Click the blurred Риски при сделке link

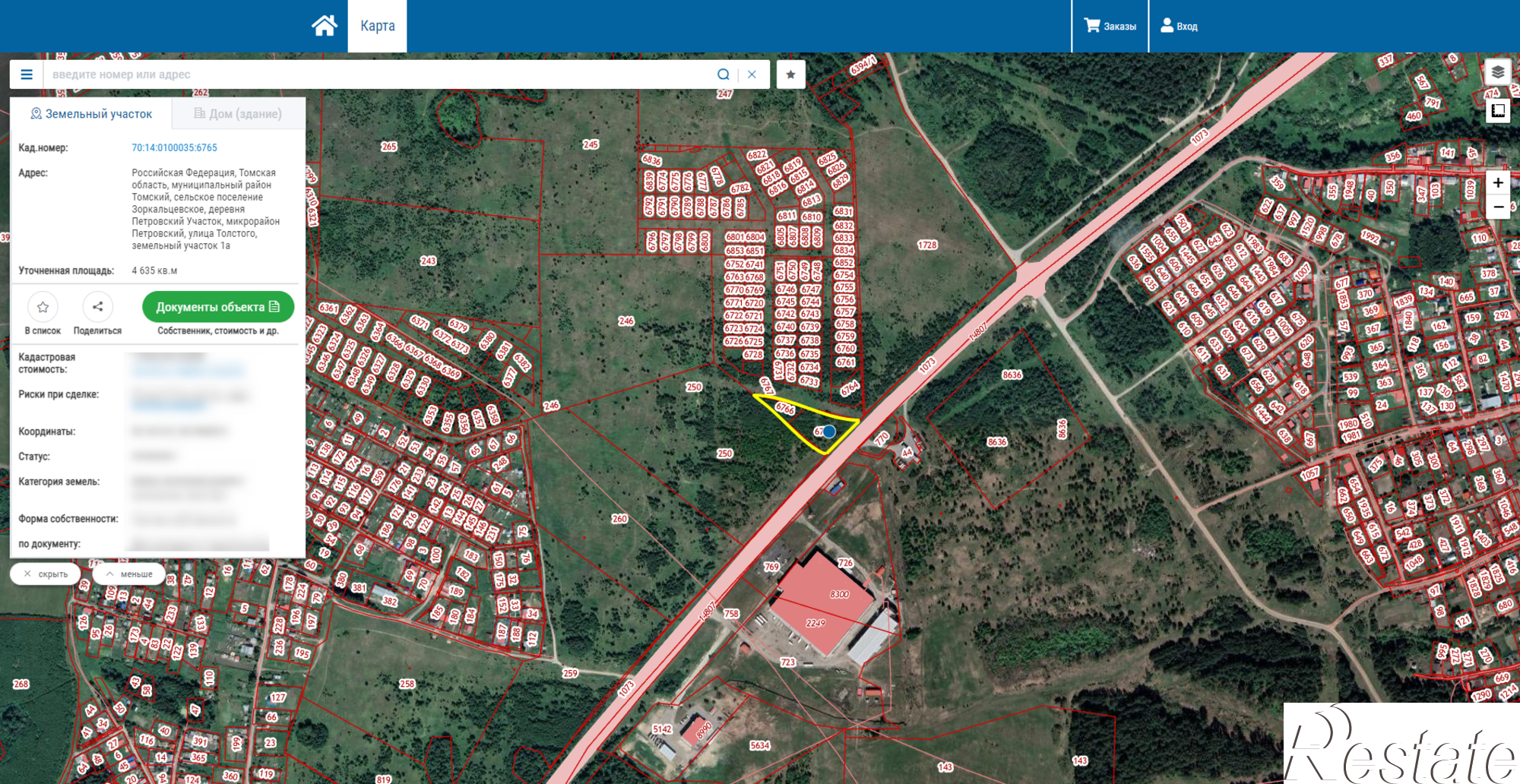tap(169, 406)
